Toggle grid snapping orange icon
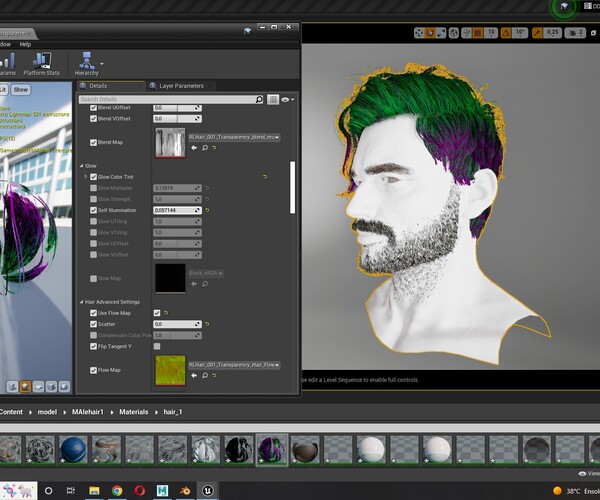 coord(478,33)
